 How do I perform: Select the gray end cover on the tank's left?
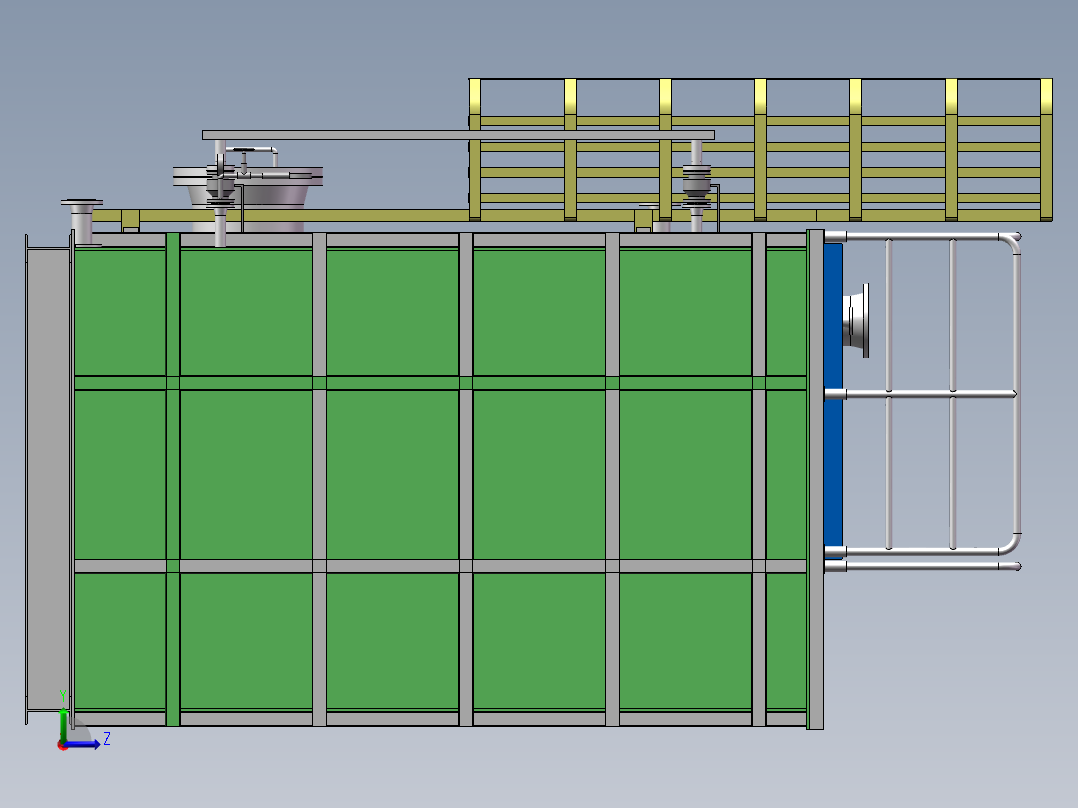point(48,479)
